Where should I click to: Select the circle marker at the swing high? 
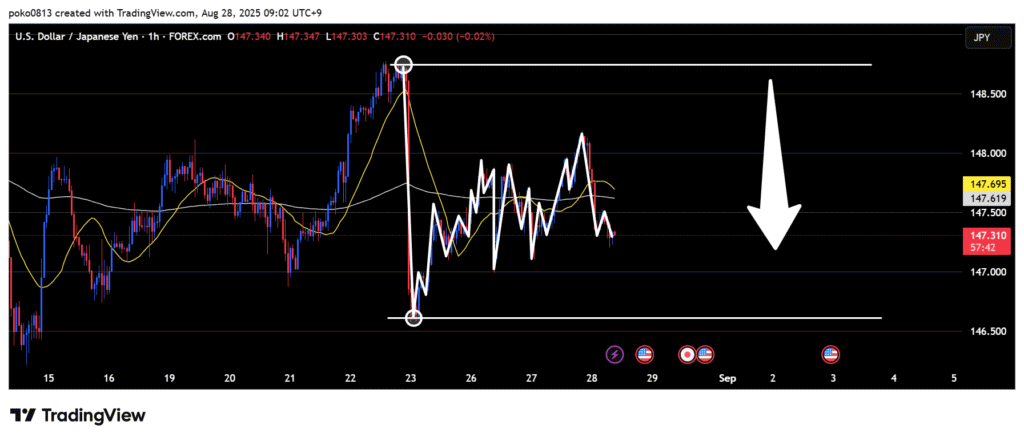click(403, 65)
